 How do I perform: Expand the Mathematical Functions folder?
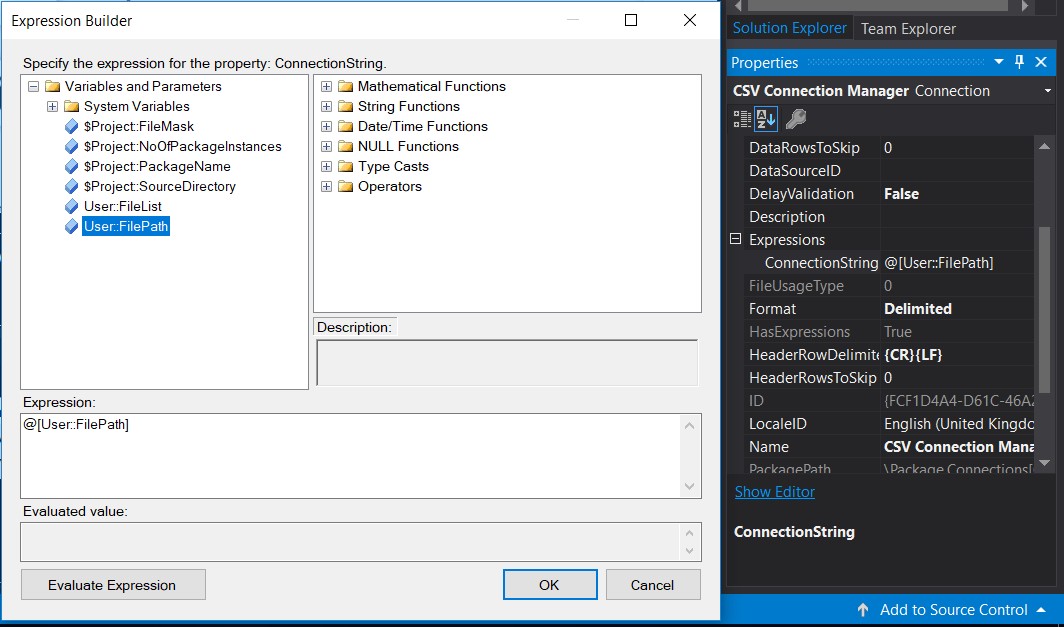[326, 87]
